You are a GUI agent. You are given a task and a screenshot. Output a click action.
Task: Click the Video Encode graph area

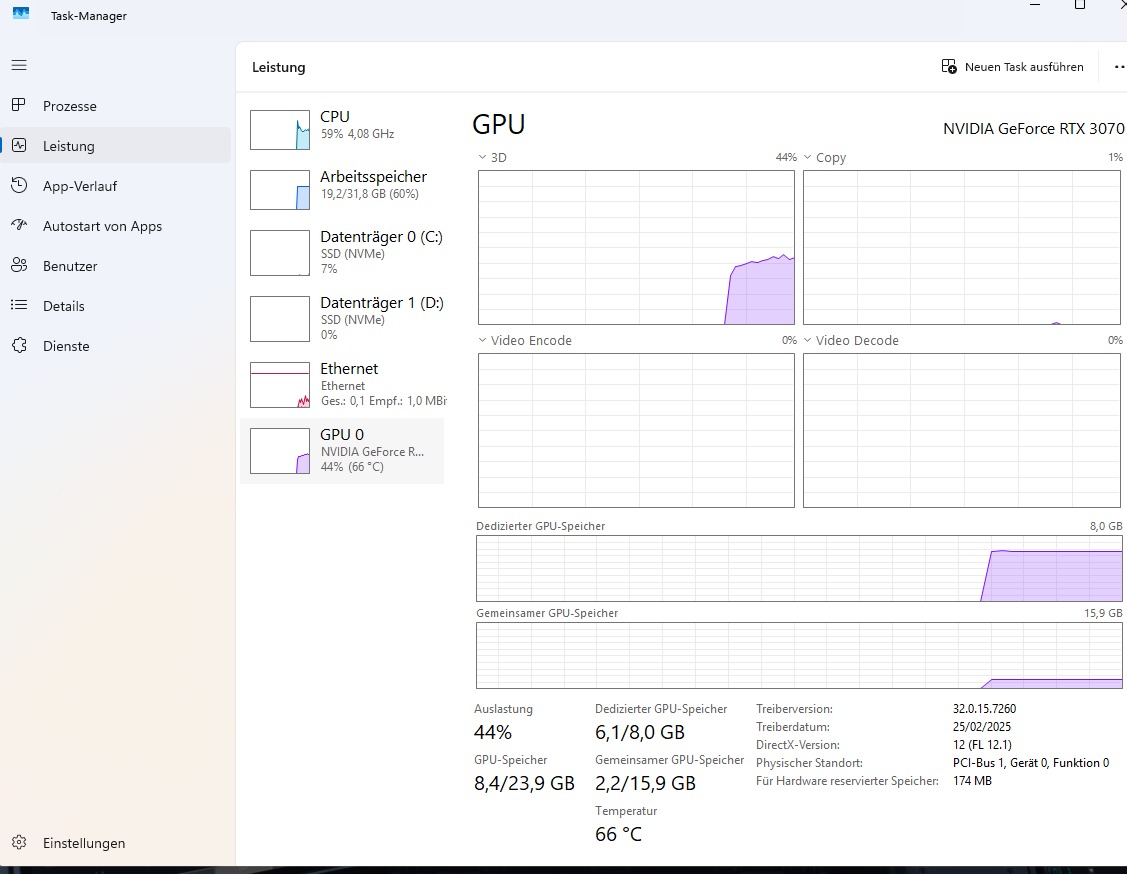(636, 431)
